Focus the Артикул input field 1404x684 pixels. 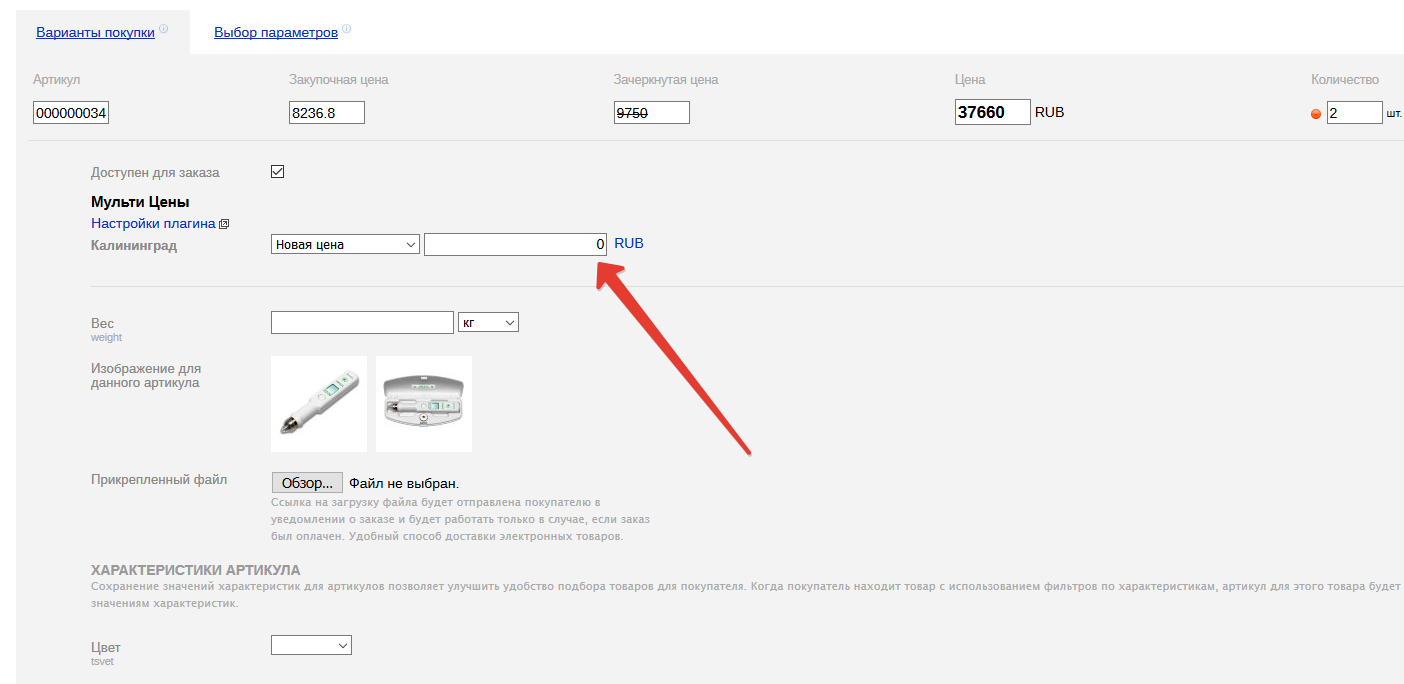point(71,113)
